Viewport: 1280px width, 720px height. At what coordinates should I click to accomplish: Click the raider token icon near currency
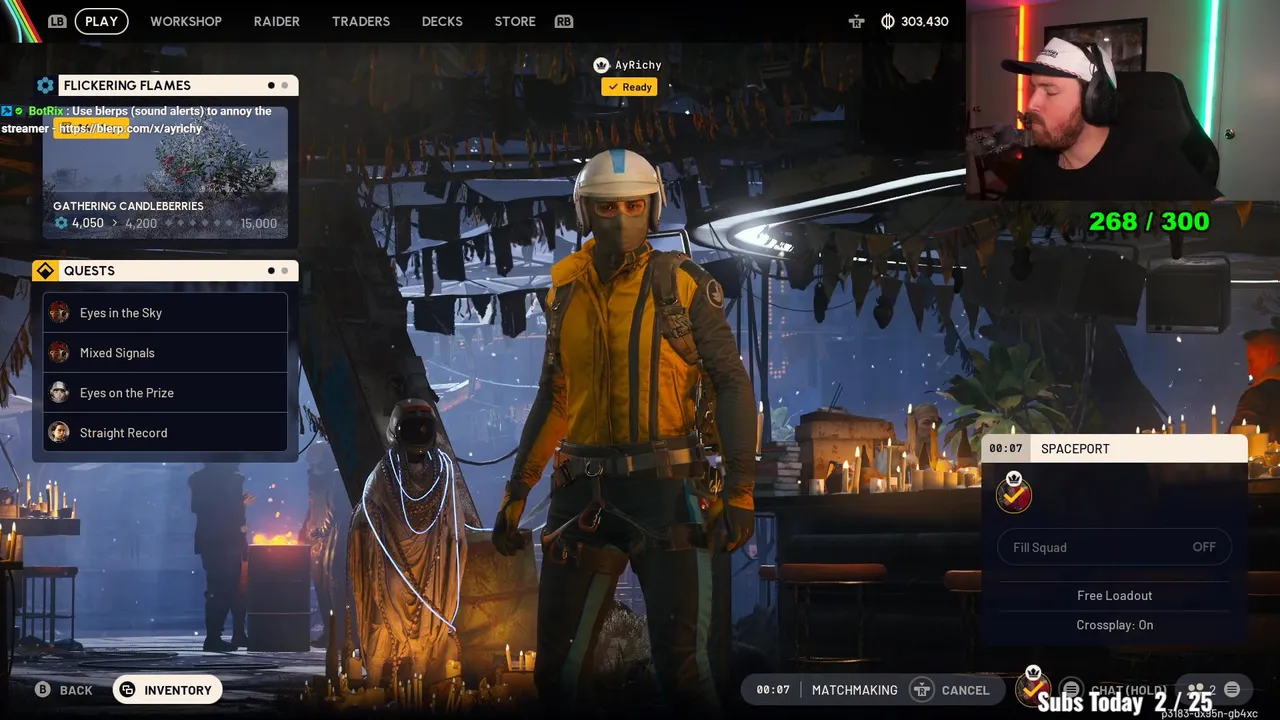pos(856,21)
